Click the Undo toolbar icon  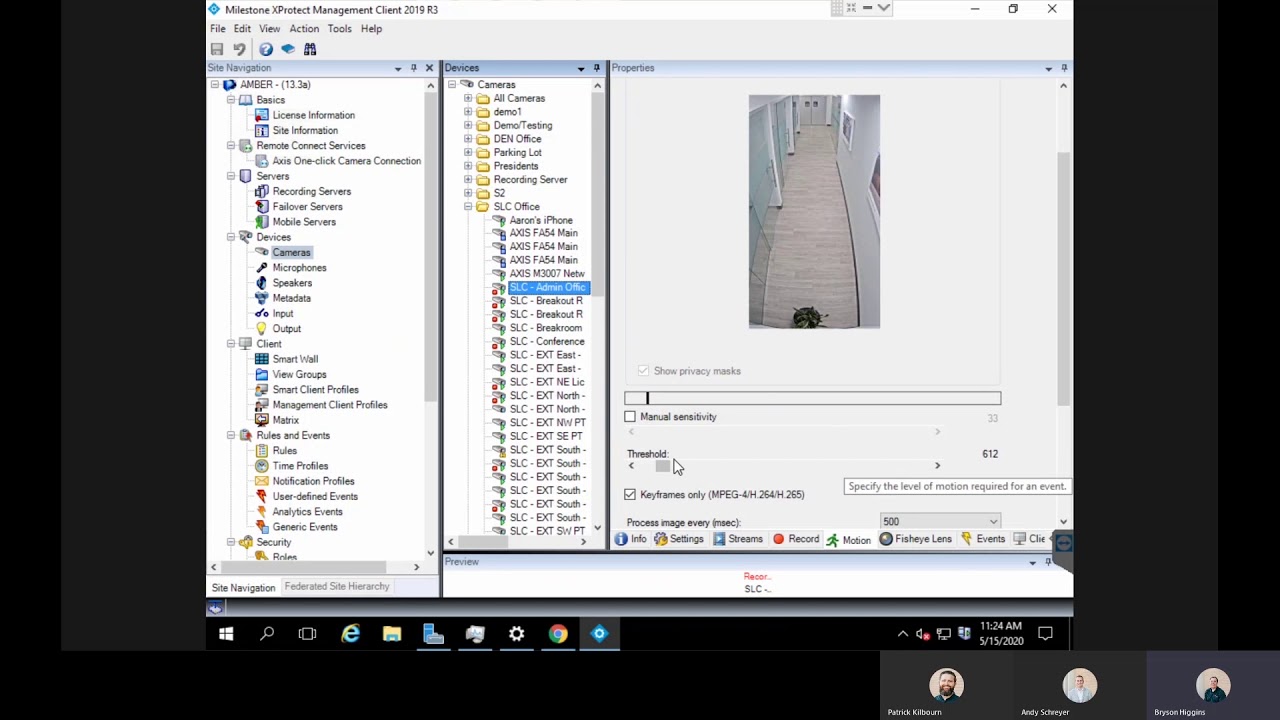click(239, 49)
